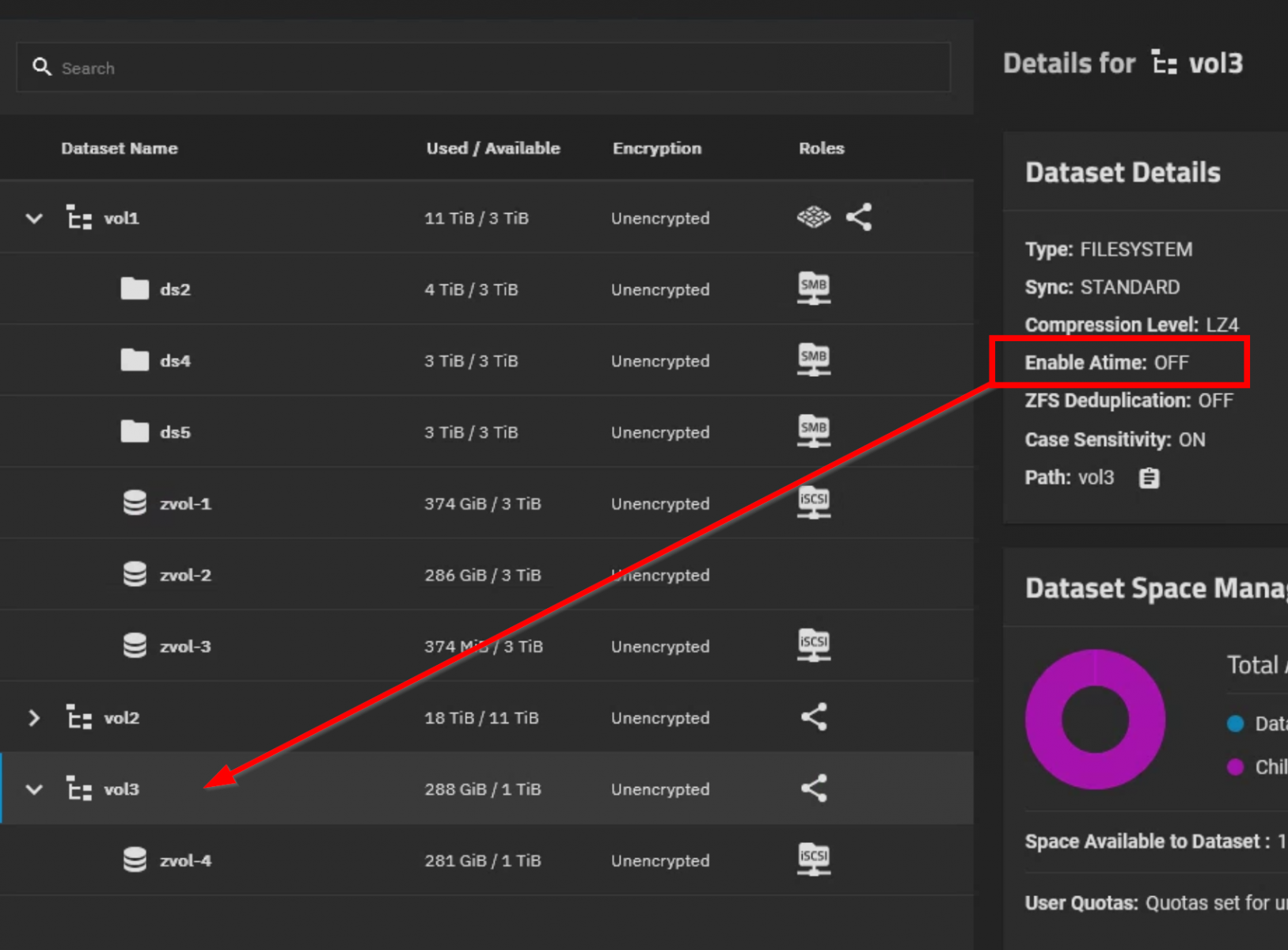Select the zvol-1 name

point(185,503)
